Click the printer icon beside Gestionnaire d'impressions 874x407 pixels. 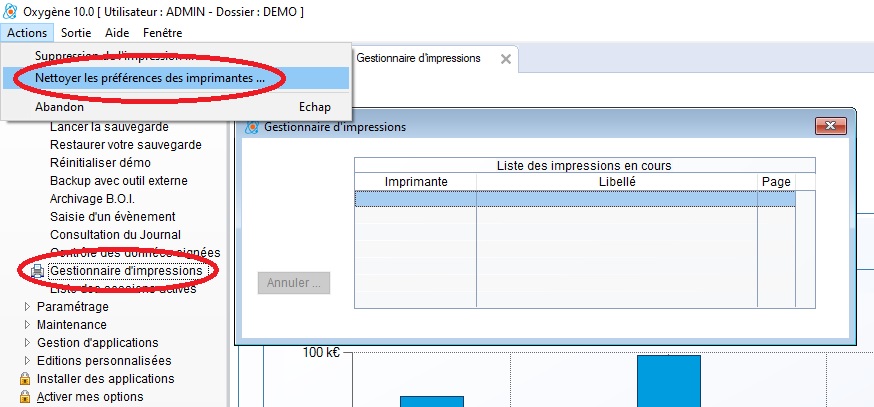click(x=37, y=271)
